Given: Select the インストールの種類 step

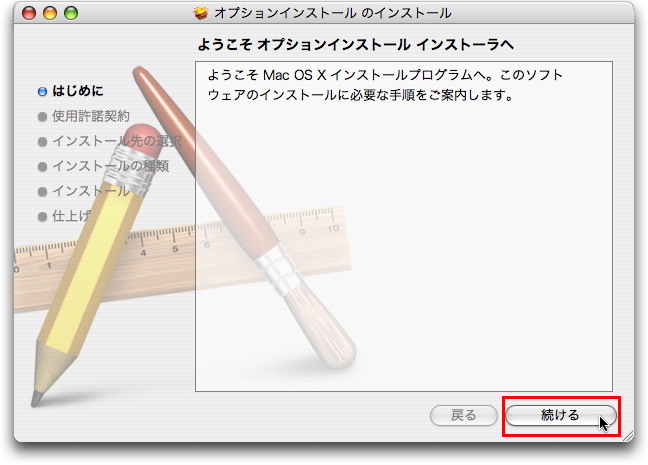Looking at the screenshot, I should pos(110,166).
